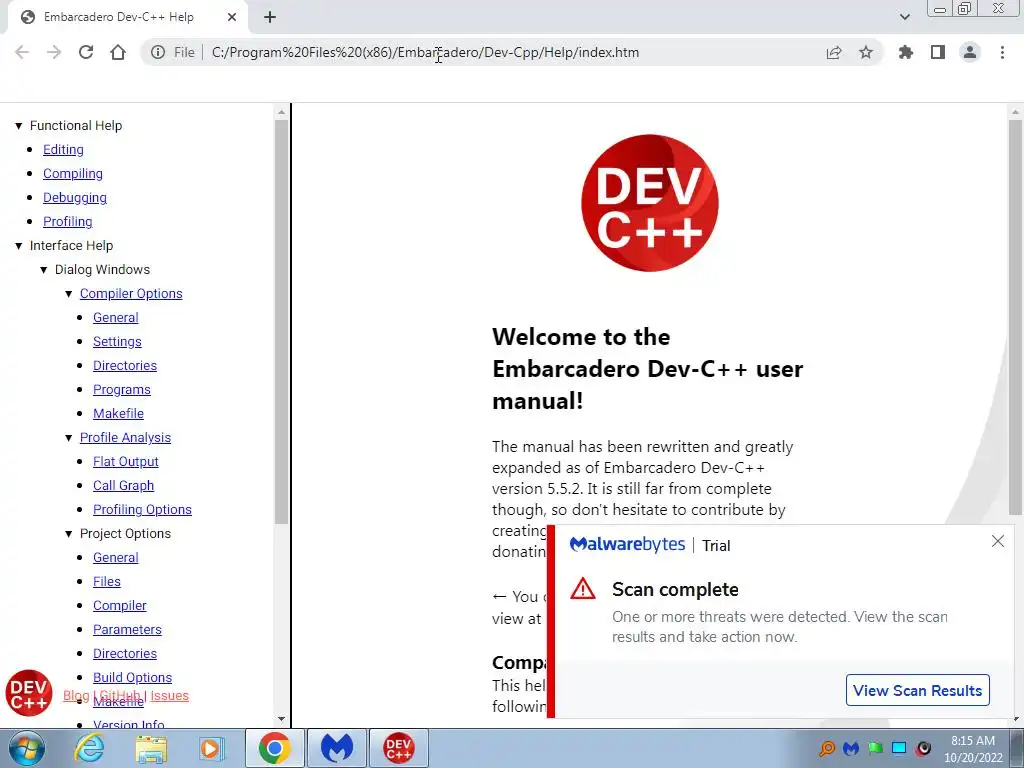Open the Debugging help link
The height and width of the screenshot is (768, 1024).
75,197
